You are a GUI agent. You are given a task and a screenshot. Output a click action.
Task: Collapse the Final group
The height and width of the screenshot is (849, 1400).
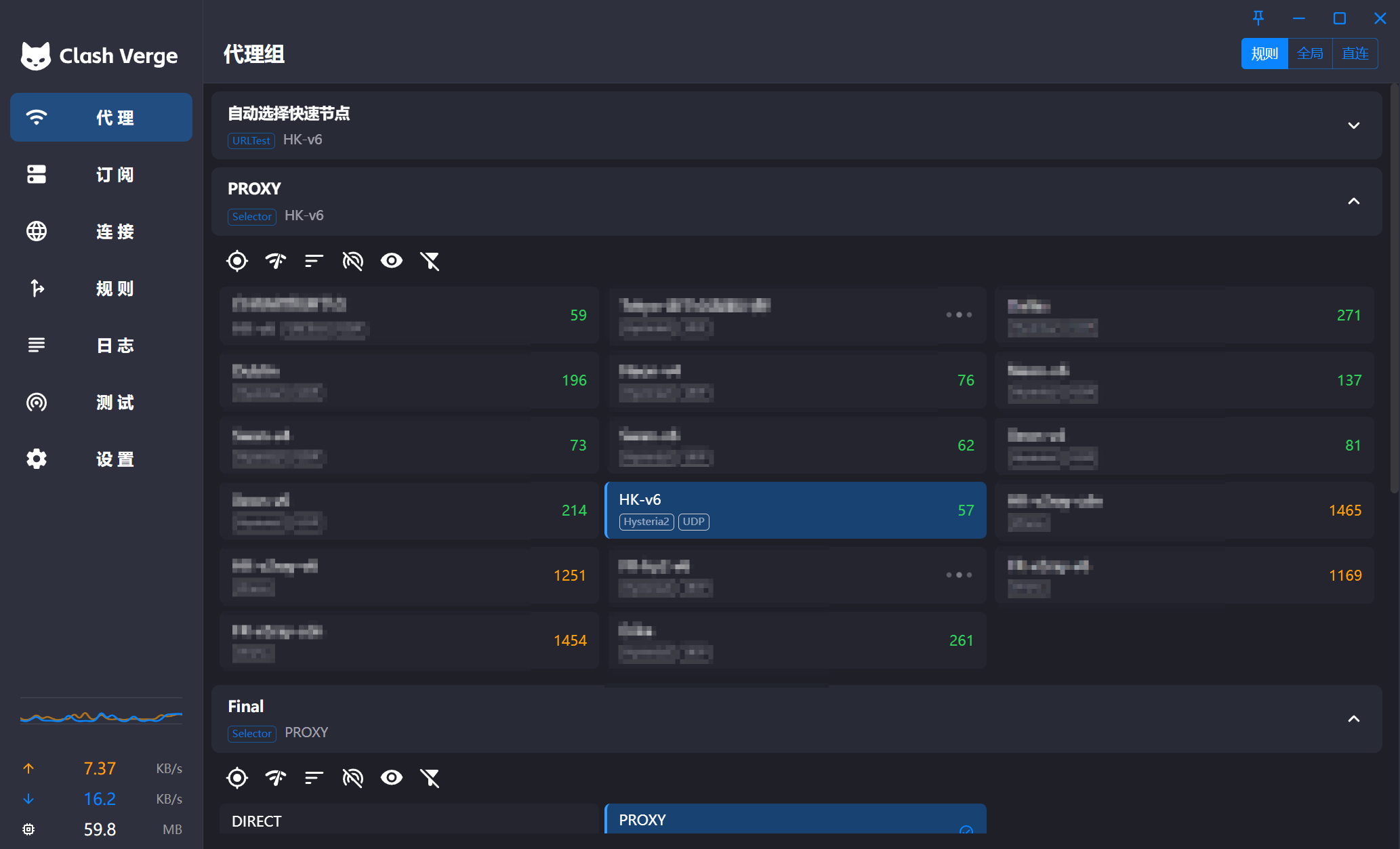[x=1353, y=719]
